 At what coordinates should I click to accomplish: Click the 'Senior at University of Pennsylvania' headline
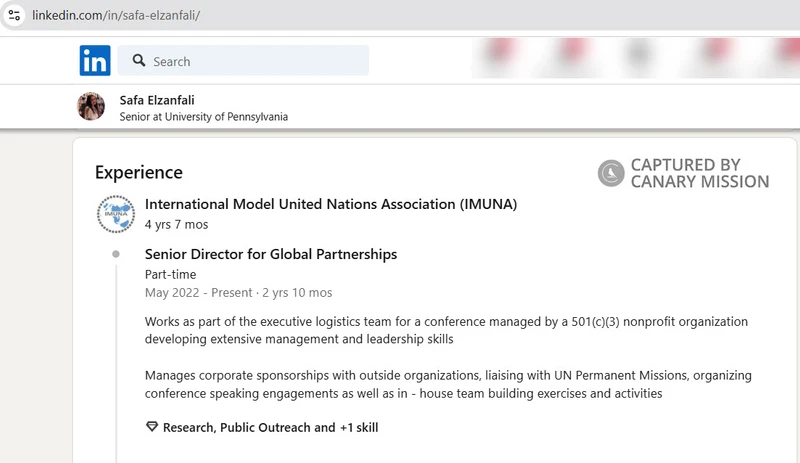coord(203,117)
